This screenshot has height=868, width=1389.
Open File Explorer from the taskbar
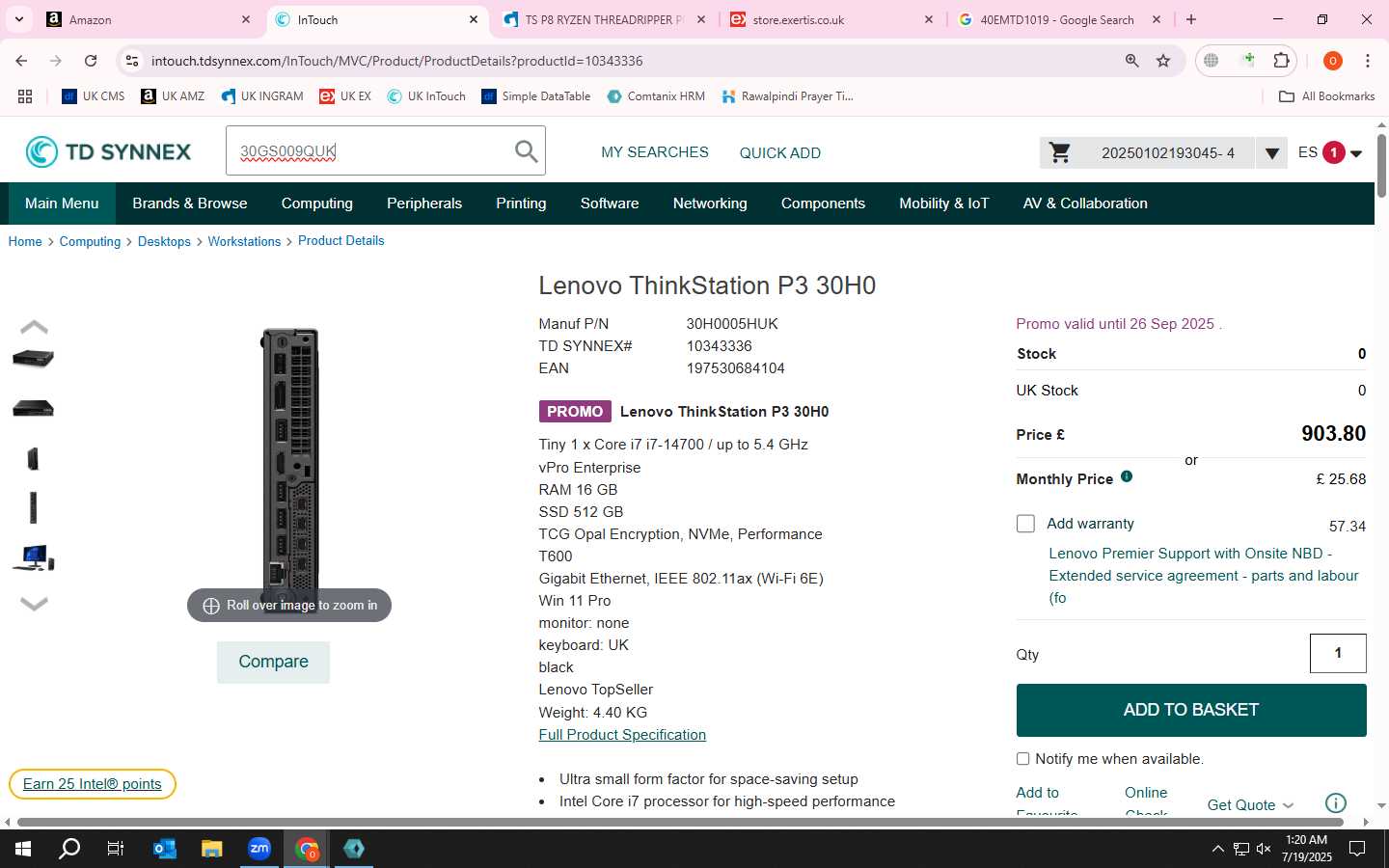(x=212, y=849)
